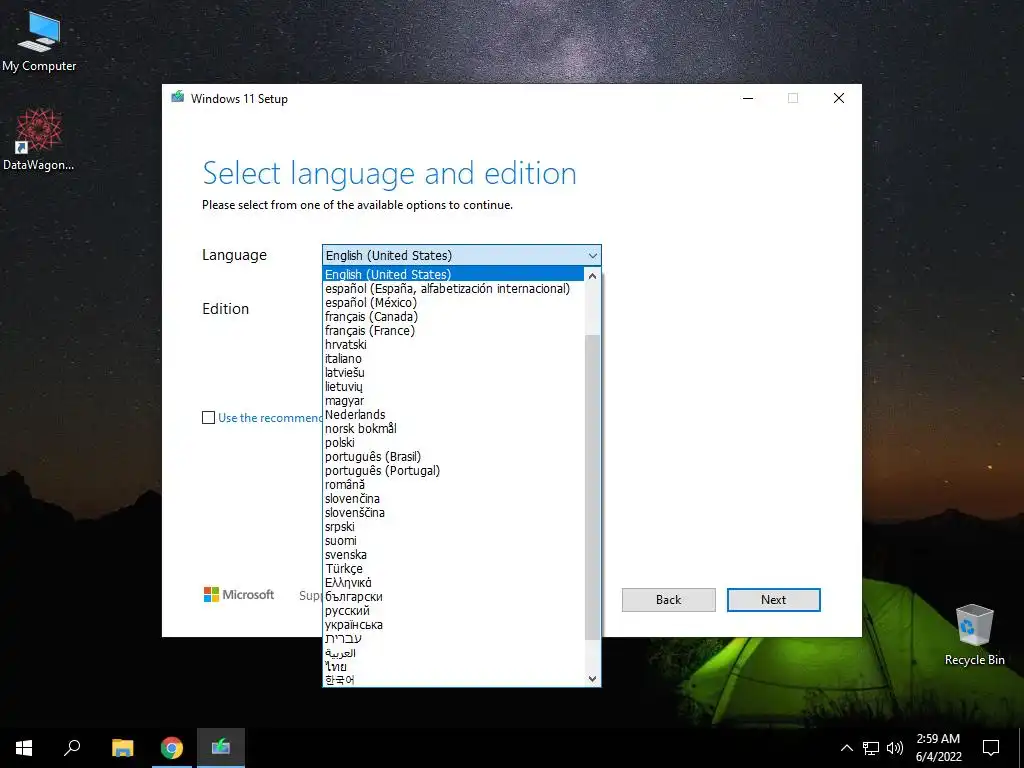Choose العربية (Arabic) language option
This screenshot has height=768, width=1024.
point(453,653)
